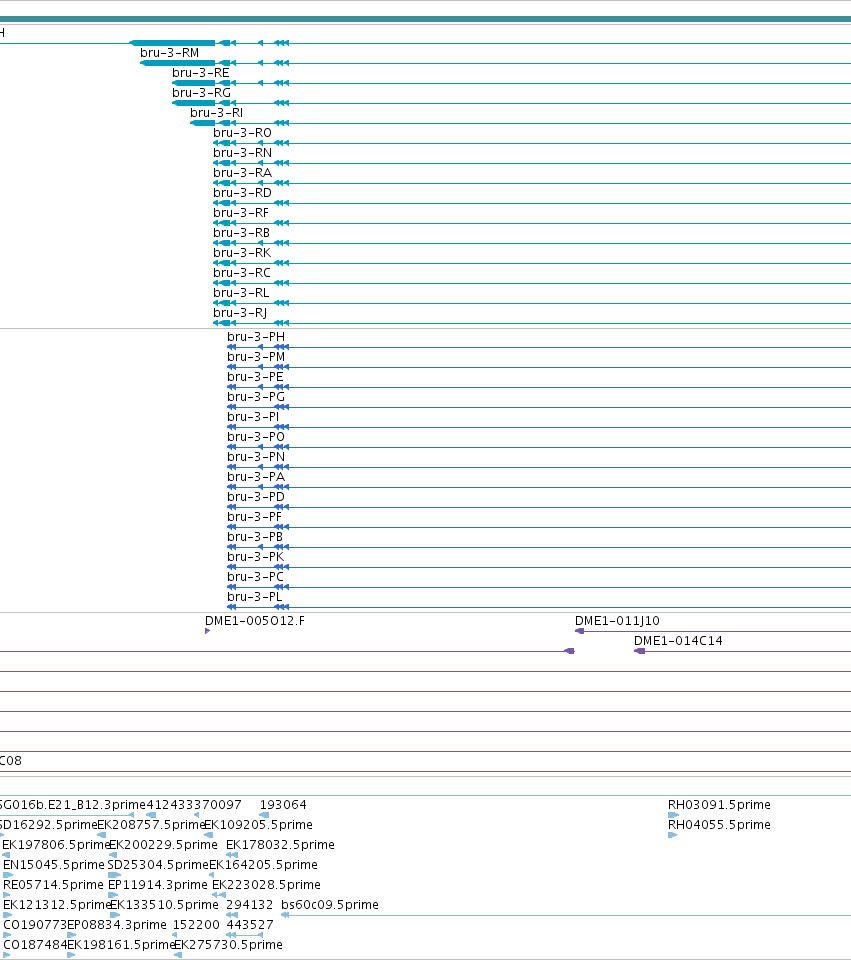Viewport: 851px width, 960px height.
Task: Click the bru-3-RM transcript label
Action: point(170,53)
